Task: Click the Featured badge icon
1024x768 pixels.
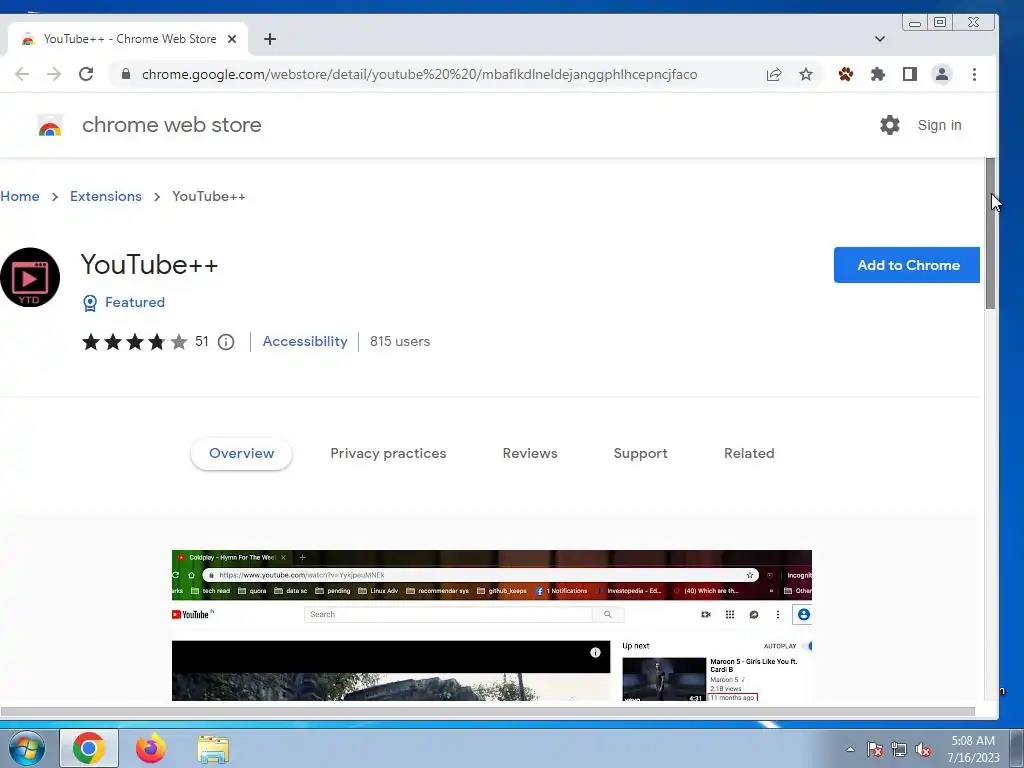Action: (90, 303)
